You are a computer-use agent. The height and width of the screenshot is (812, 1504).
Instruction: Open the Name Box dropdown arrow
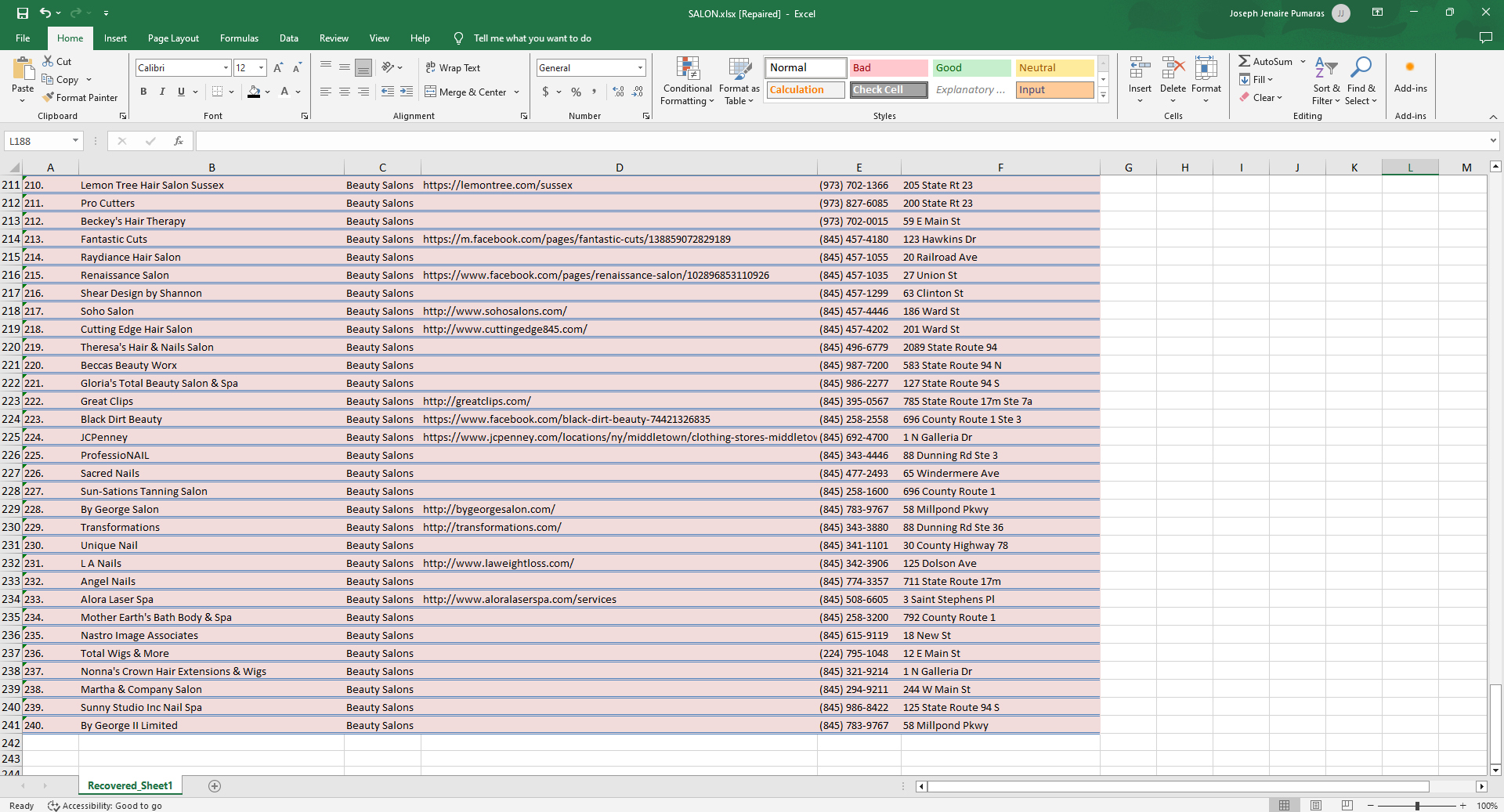75,141
